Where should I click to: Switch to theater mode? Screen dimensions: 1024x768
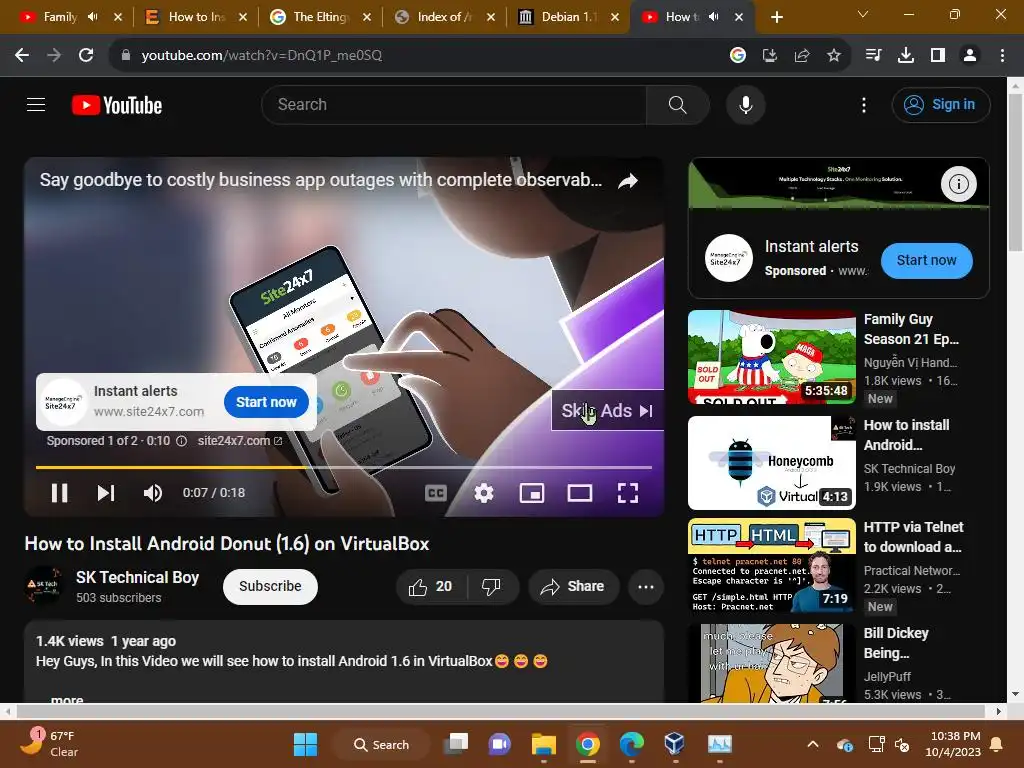[x=579, y=493]
